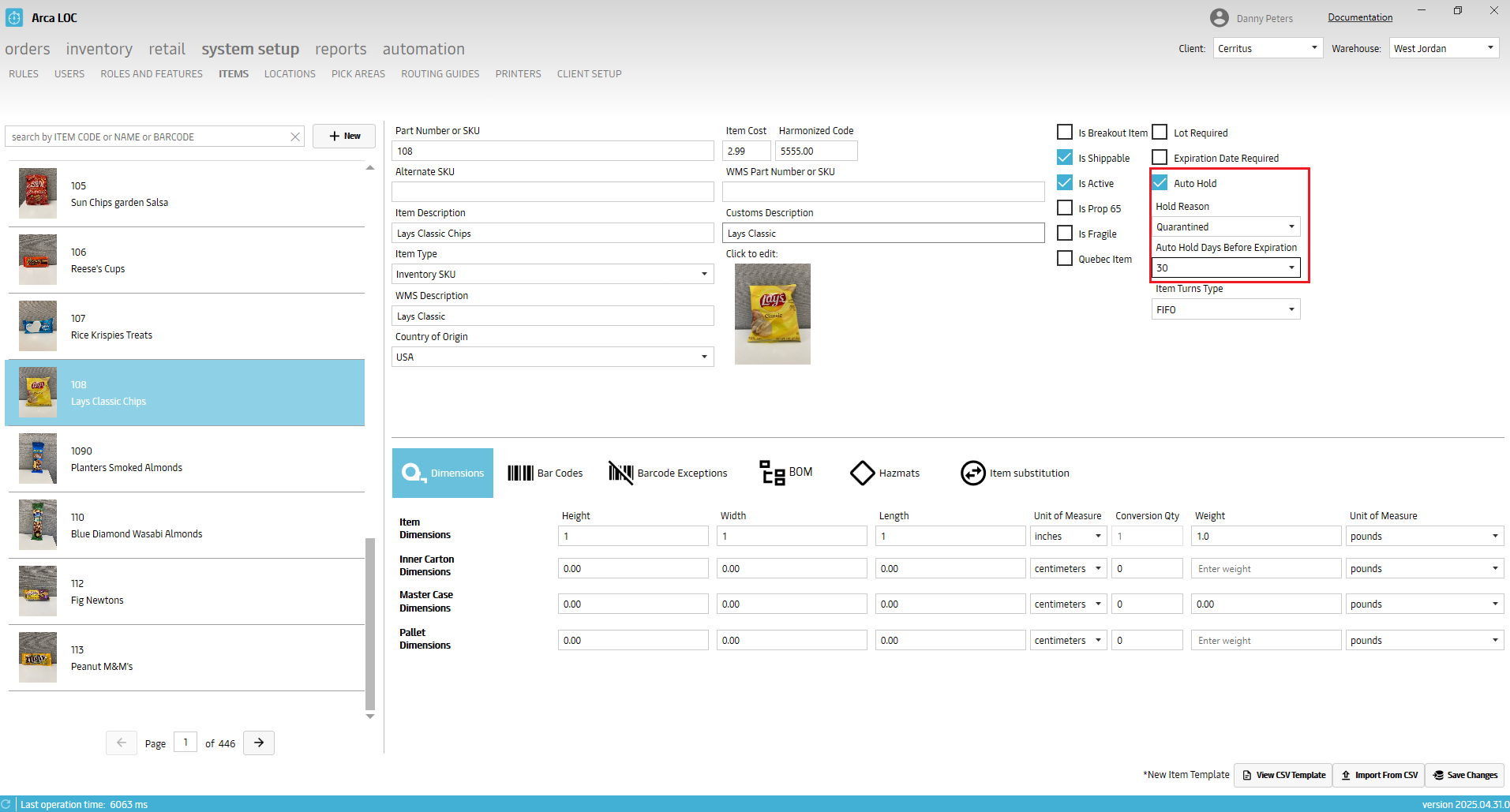
Task: Open the BOM hierarchy icon
Action: tap(772, 472)
